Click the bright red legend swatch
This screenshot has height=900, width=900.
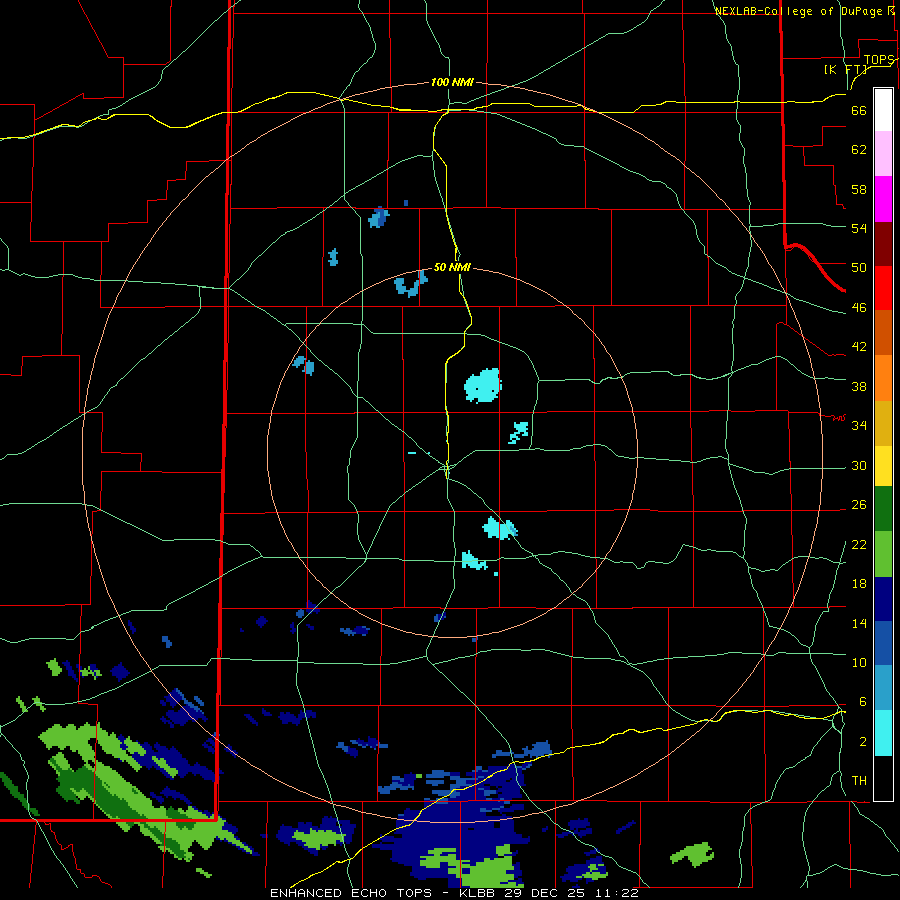[883, 288]
